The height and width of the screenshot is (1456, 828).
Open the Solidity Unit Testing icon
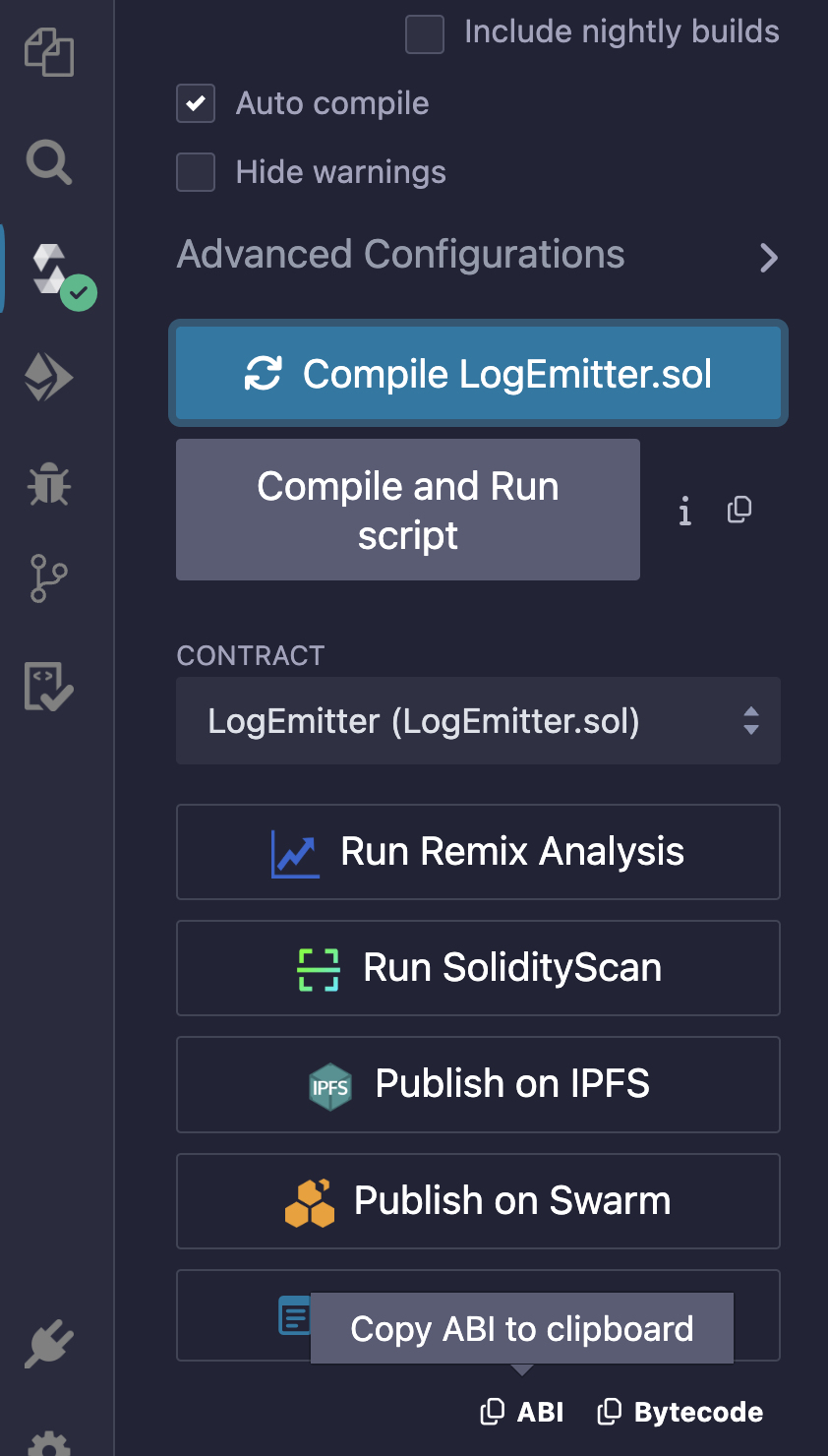49,687
